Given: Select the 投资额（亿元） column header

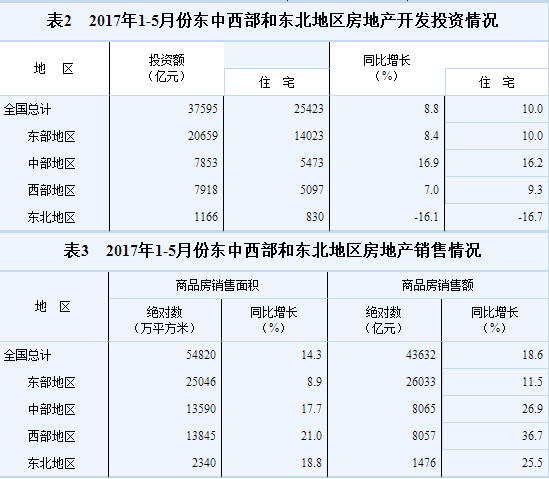Looking at the screenshot, I should (166, 68).
